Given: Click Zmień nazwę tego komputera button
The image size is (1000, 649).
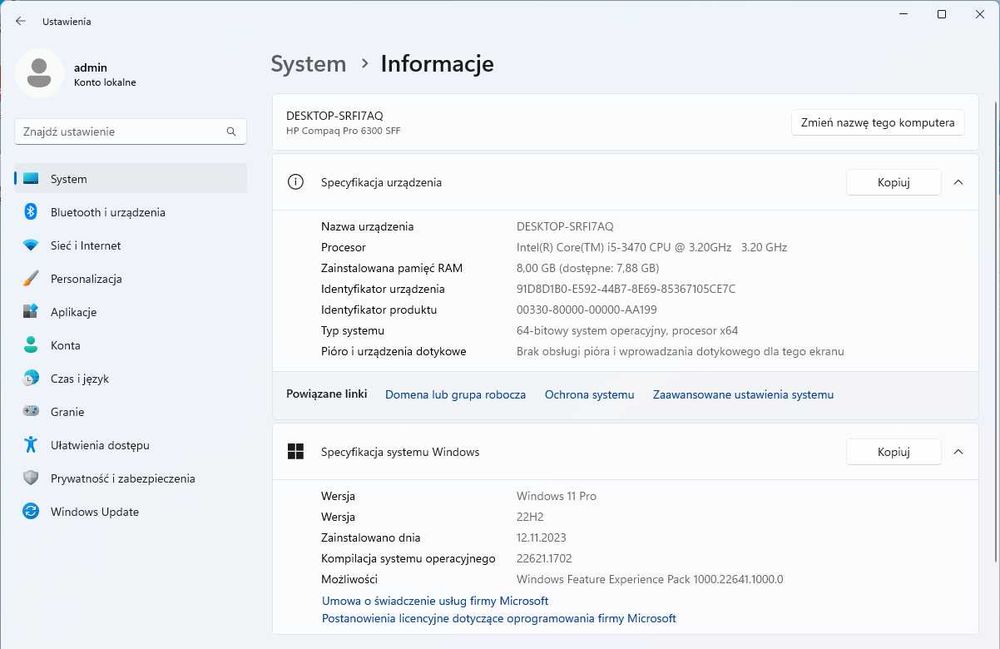Looking at the screenshot, I should click(x=878, y=122).
